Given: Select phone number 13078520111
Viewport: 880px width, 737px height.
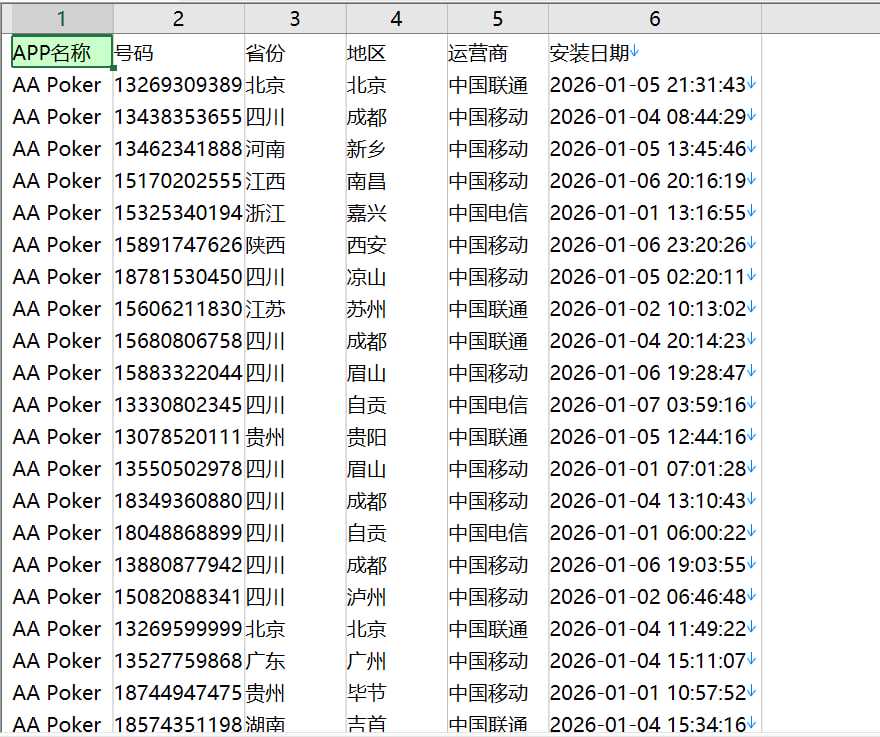Looking at the screenshot, I should click(x=178, y=437).
